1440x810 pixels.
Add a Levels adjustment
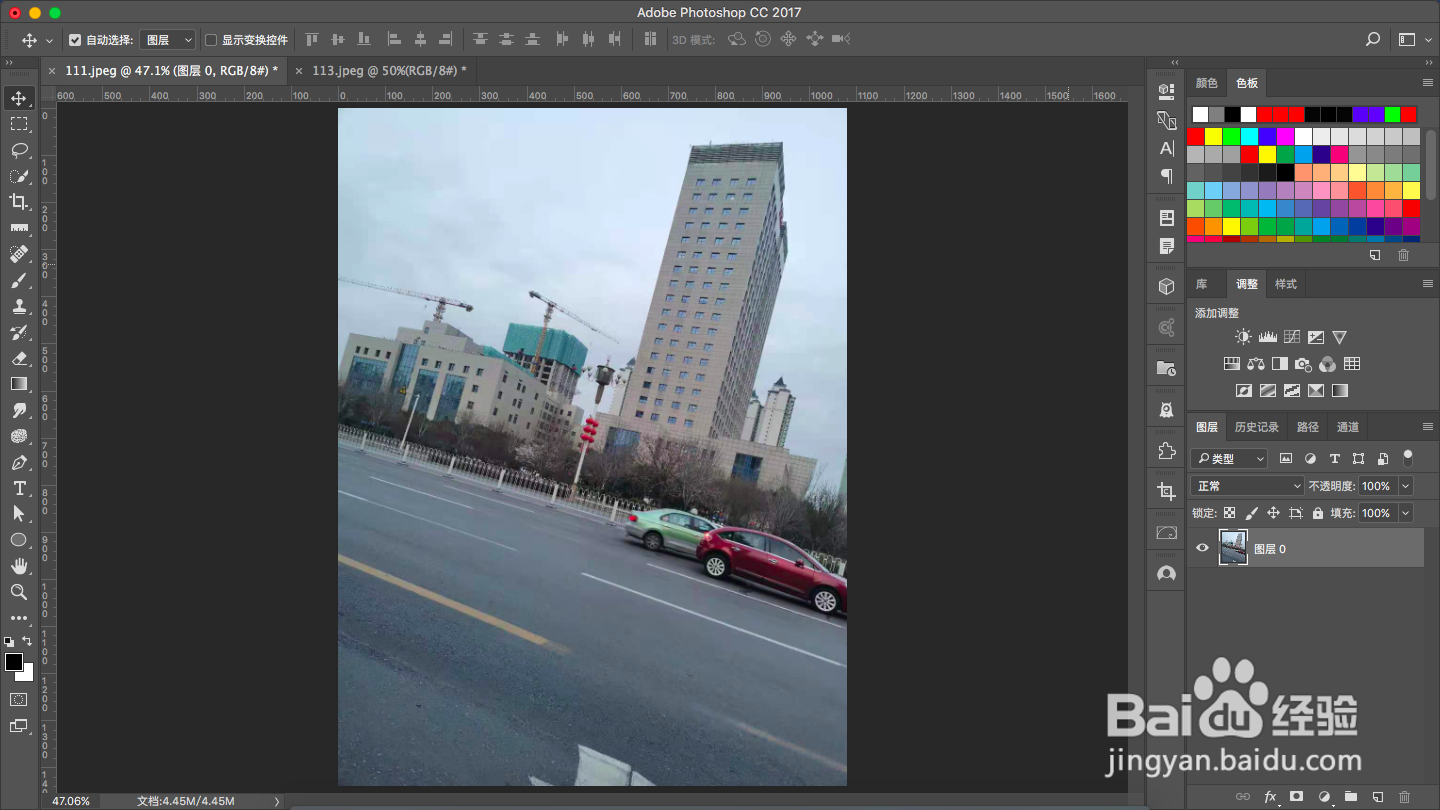[x=1267, y=337]
